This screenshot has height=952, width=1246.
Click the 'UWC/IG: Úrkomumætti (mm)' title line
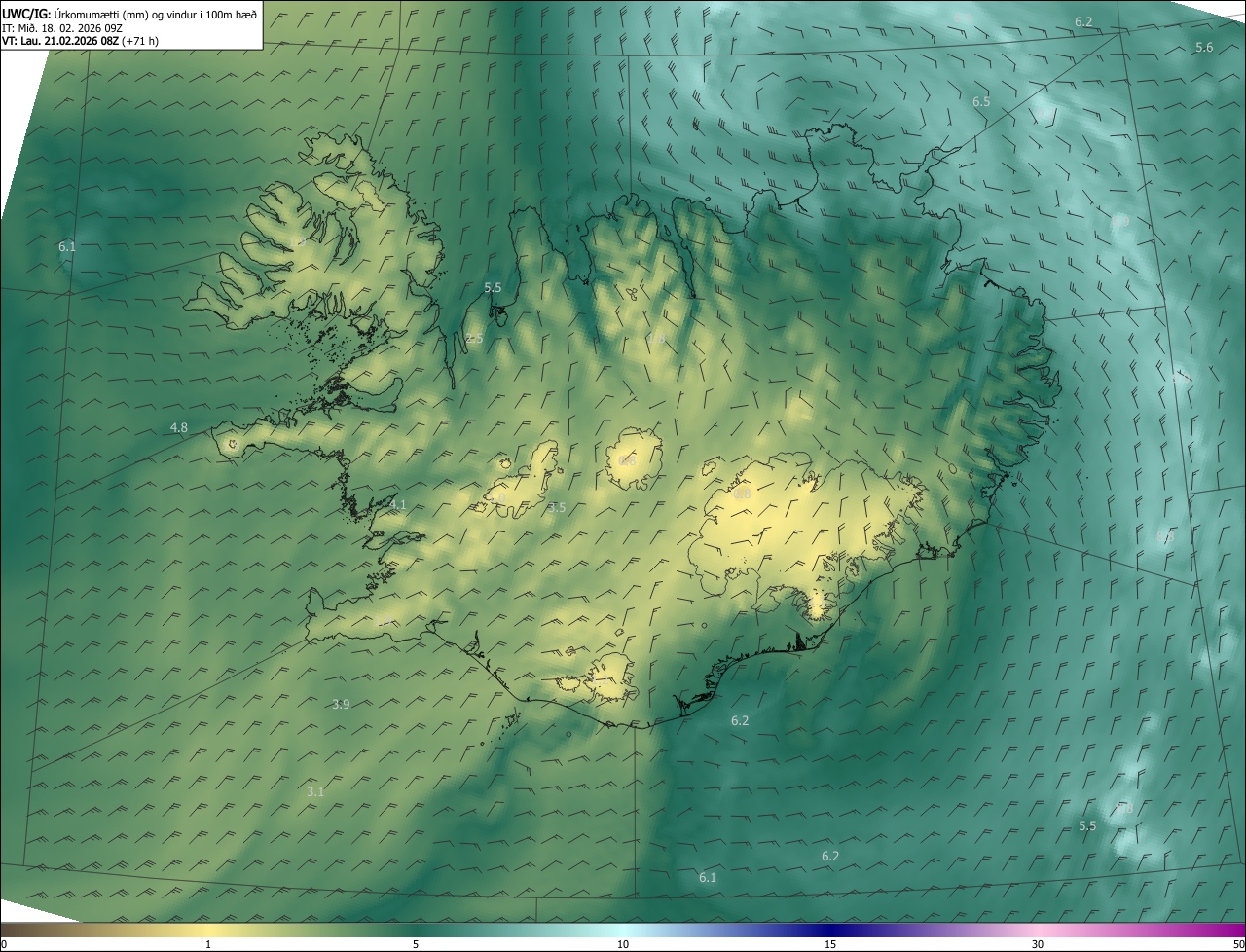129,15
